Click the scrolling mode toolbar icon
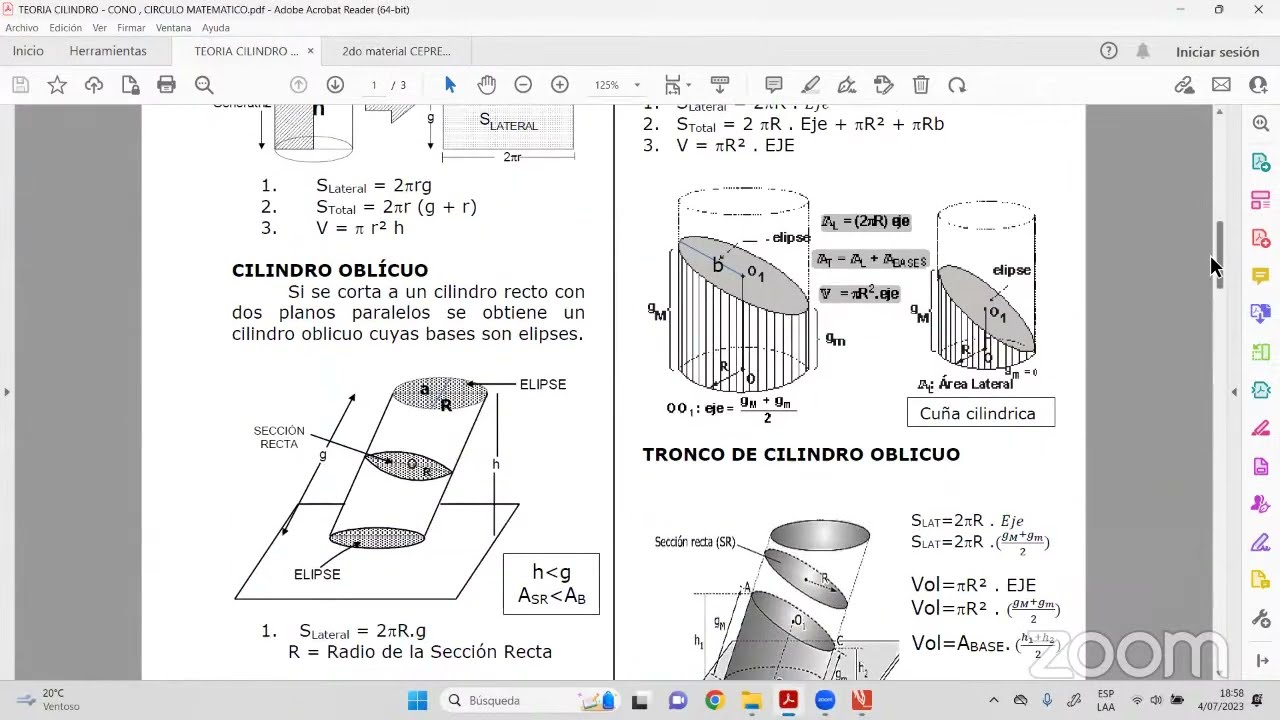This screenshot has width=1280, height=720. (719, 85)
